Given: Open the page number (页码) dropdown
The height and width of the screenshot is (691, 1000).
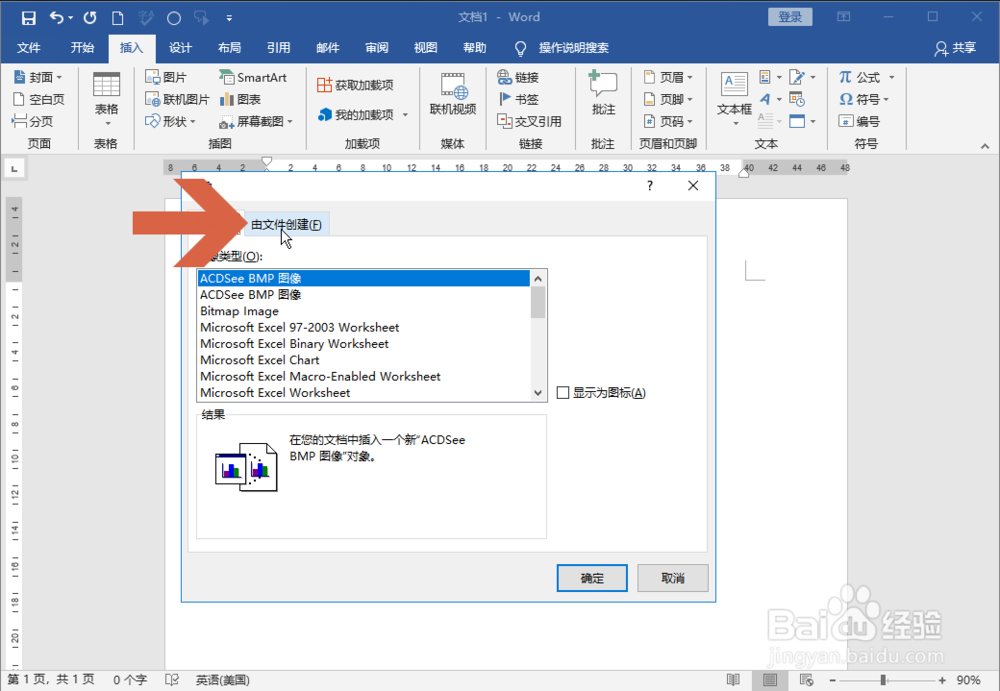Looking at the screenshot, I should tap(668, 121).
